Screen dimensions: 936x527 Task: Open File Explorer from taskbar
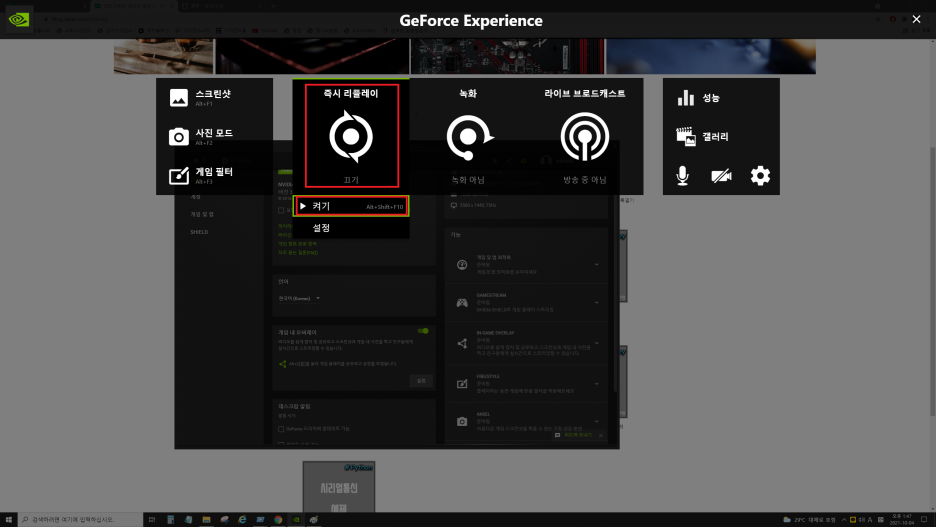click(206, 519)
